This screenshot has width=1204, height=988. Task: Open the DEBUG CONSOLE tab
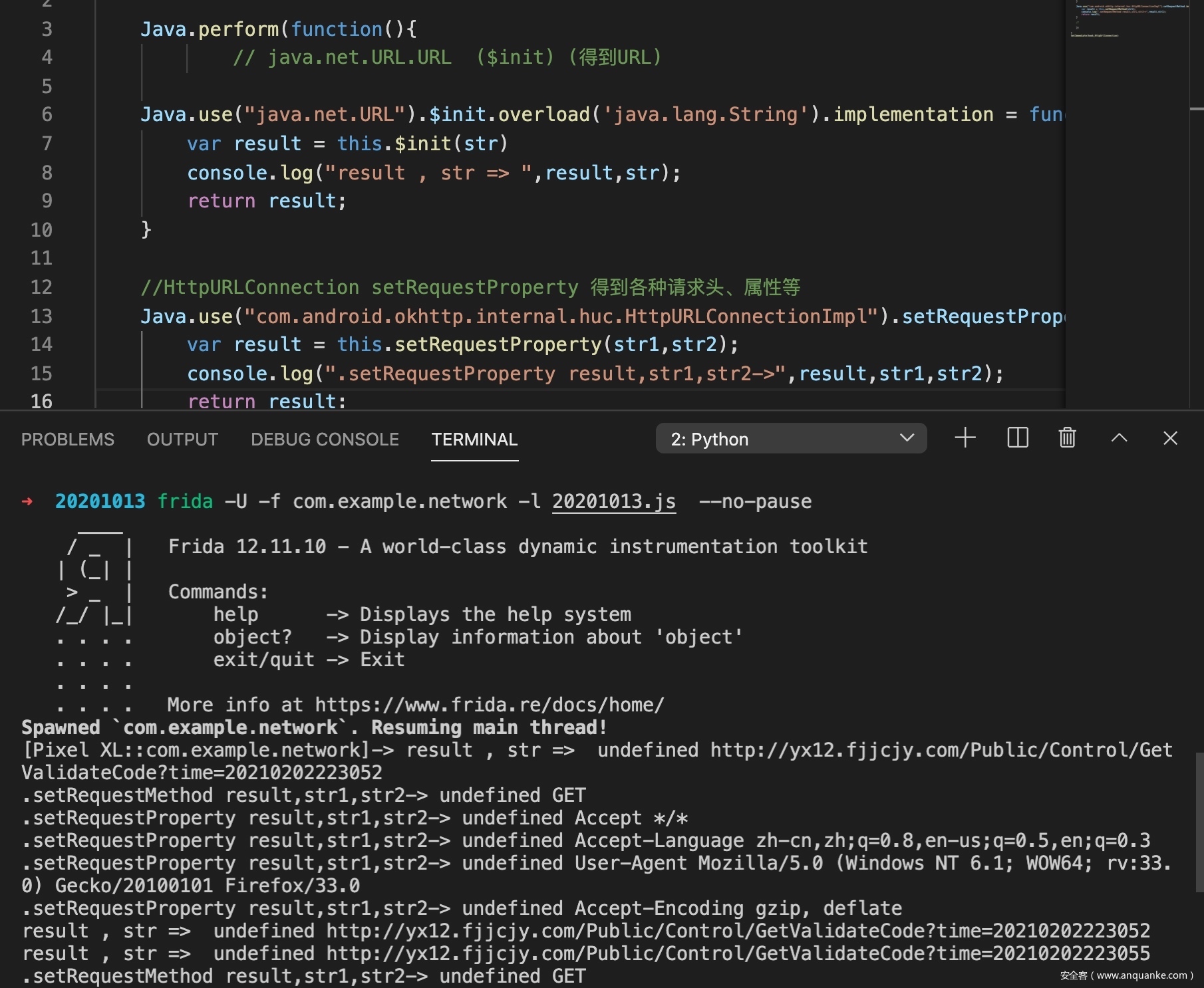tap(325, 439)
